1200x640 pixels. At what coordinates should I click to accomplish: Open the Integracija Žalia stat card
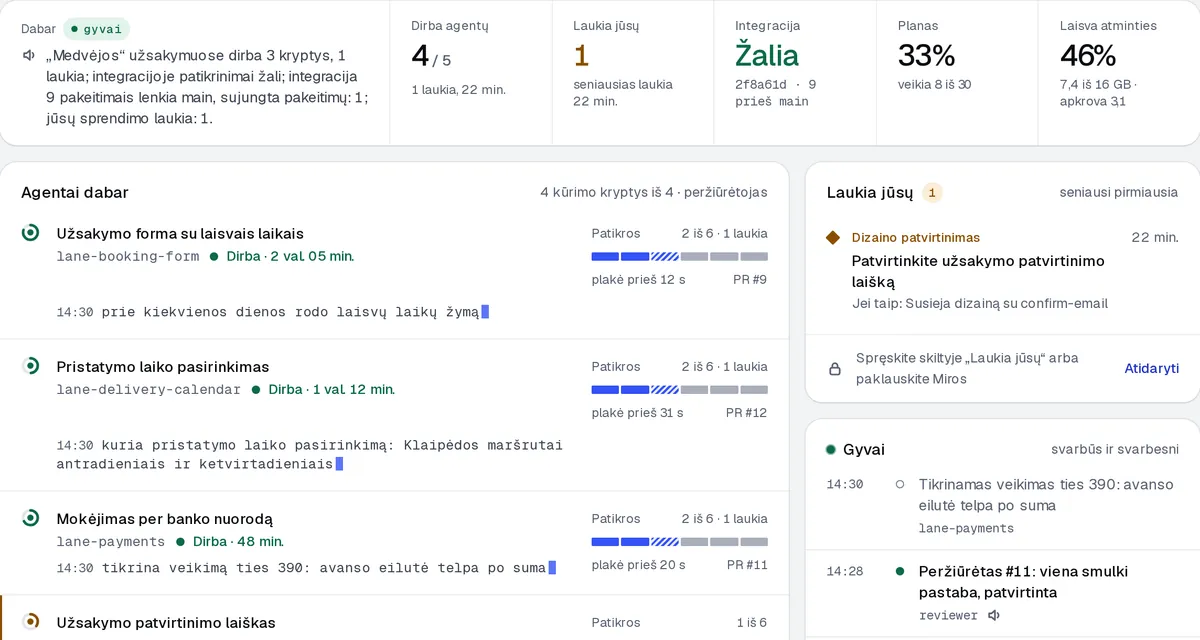click(795, 73)
